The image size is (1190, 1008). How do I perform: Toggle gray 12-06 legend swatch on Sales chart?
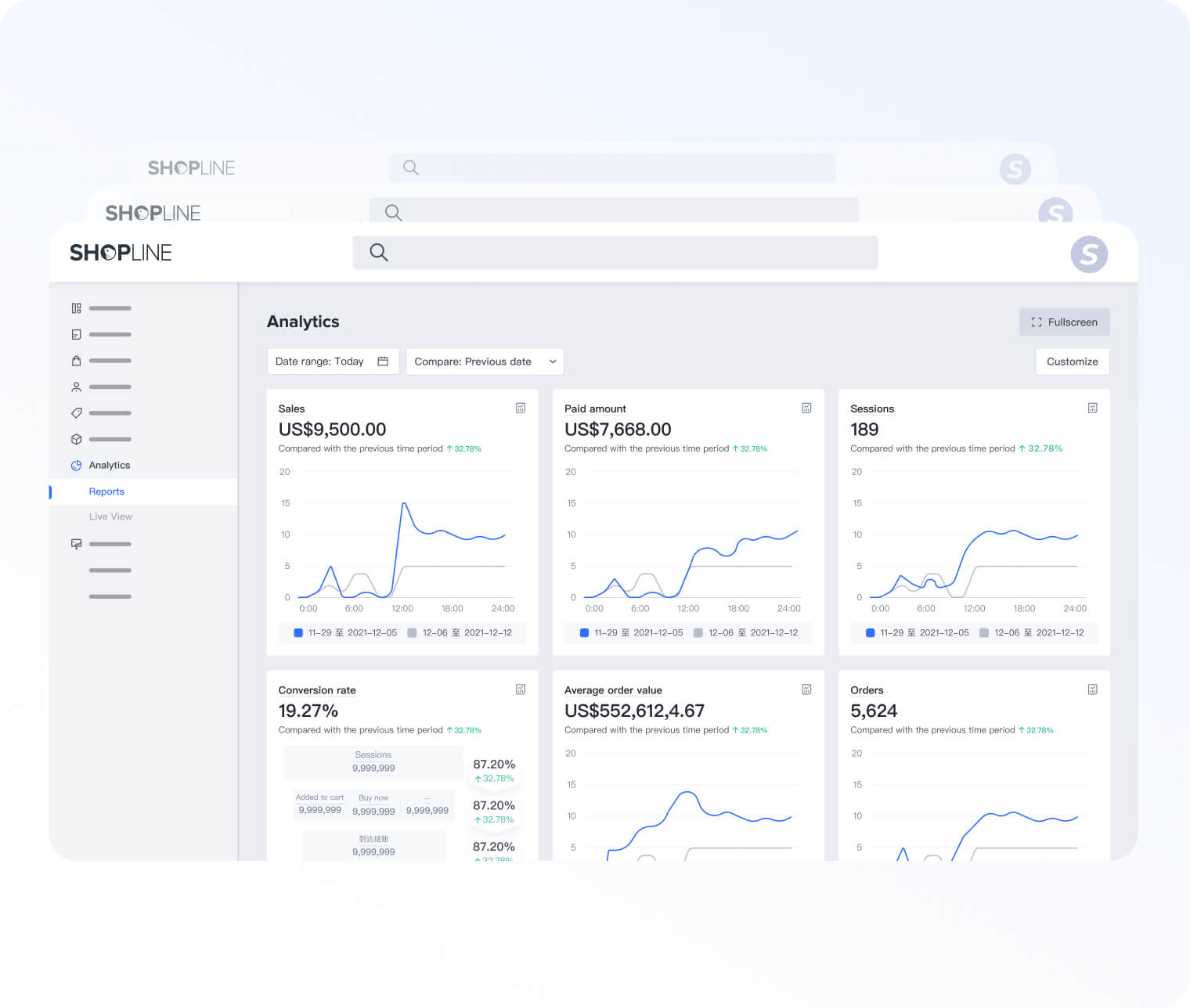412,633
